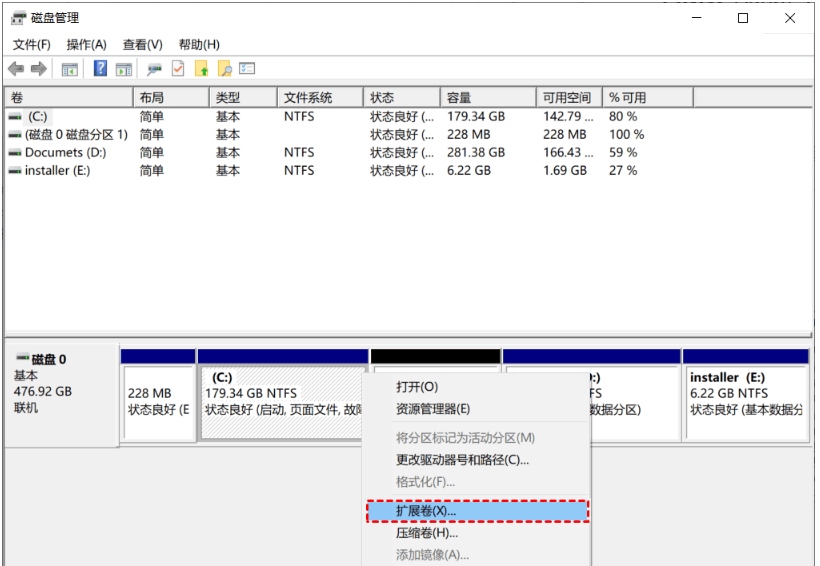Open the 操作(A) menu
Viewport: 820px width, 566px height.
(87, 44)
